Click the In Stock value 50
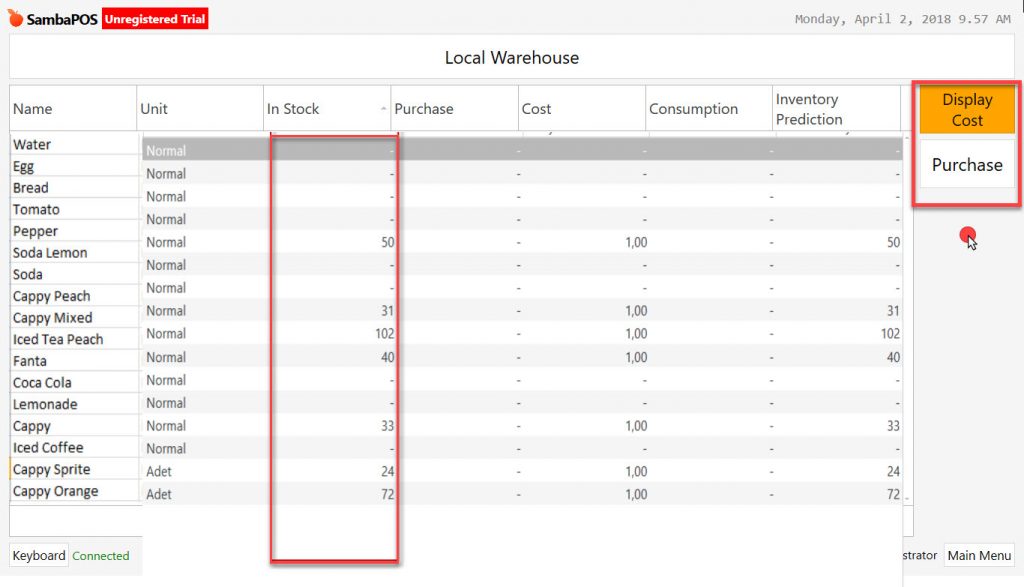The image size is (1024, 587). pyautogui.click(x=387, y=242)
